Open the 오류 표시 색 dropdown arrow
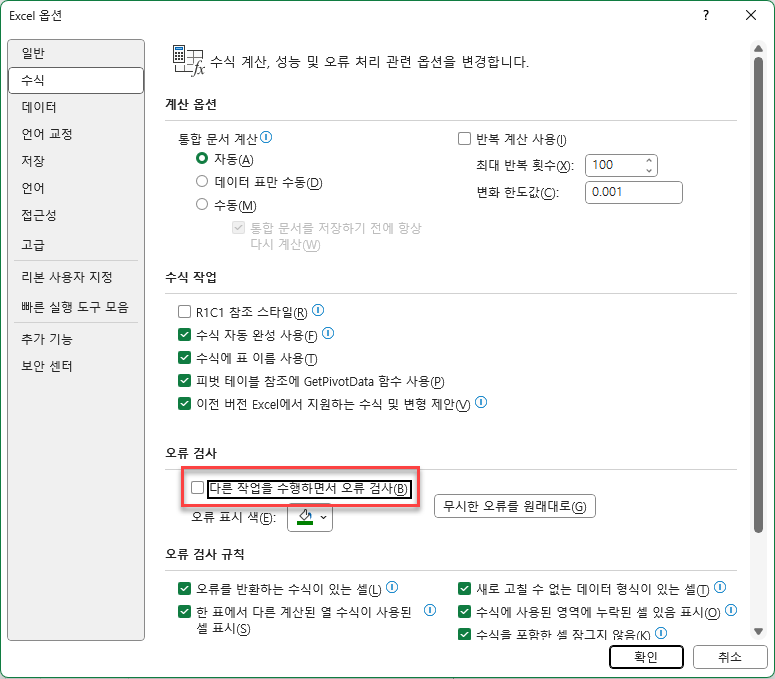 pos(323,517)
